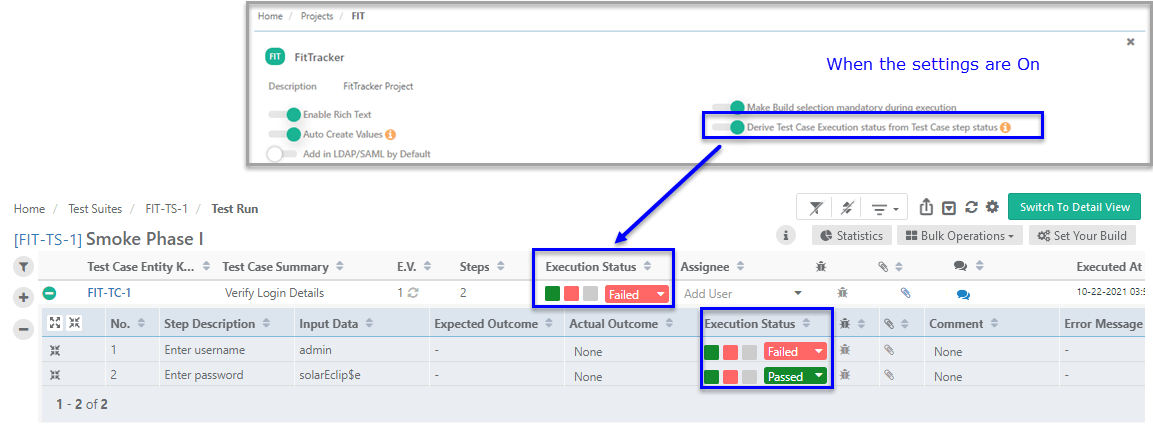The width and height of the screenshot is (1153, 424).
Task: Toggle Derive Test Case Execution status switch
Action: click(x=728, y=127)
